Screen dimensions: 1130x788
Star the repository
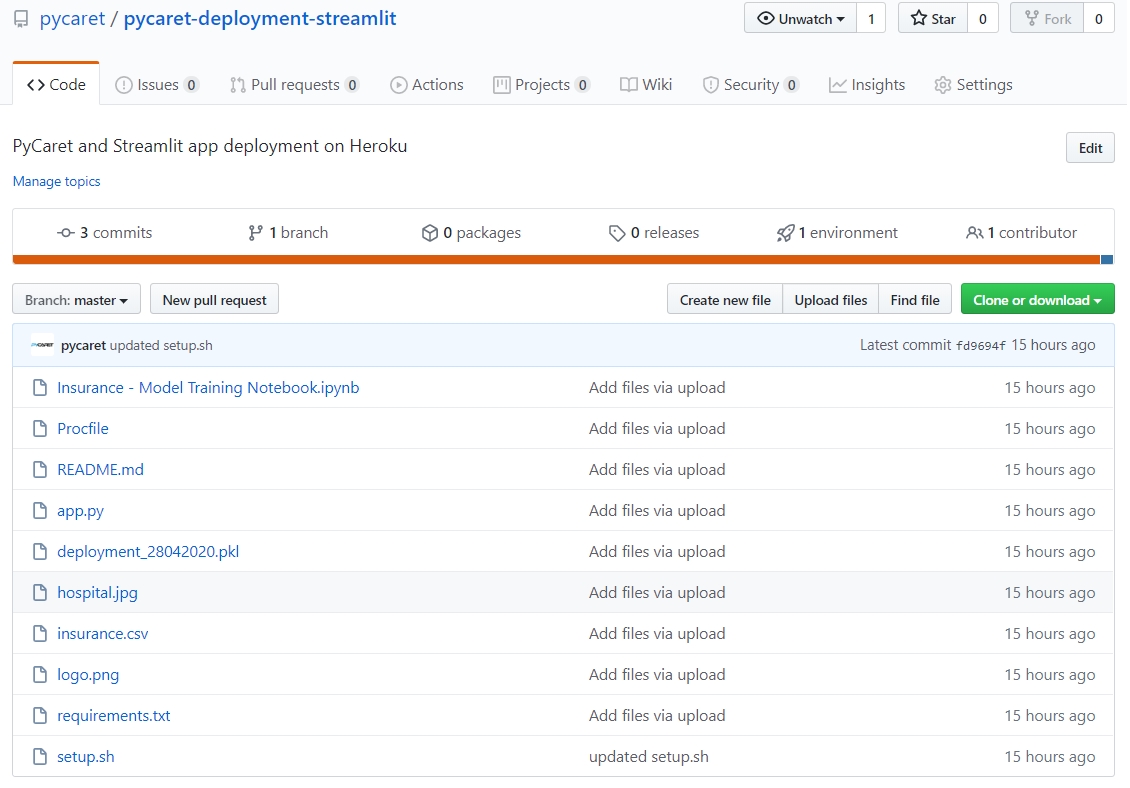tap(933, 19)
